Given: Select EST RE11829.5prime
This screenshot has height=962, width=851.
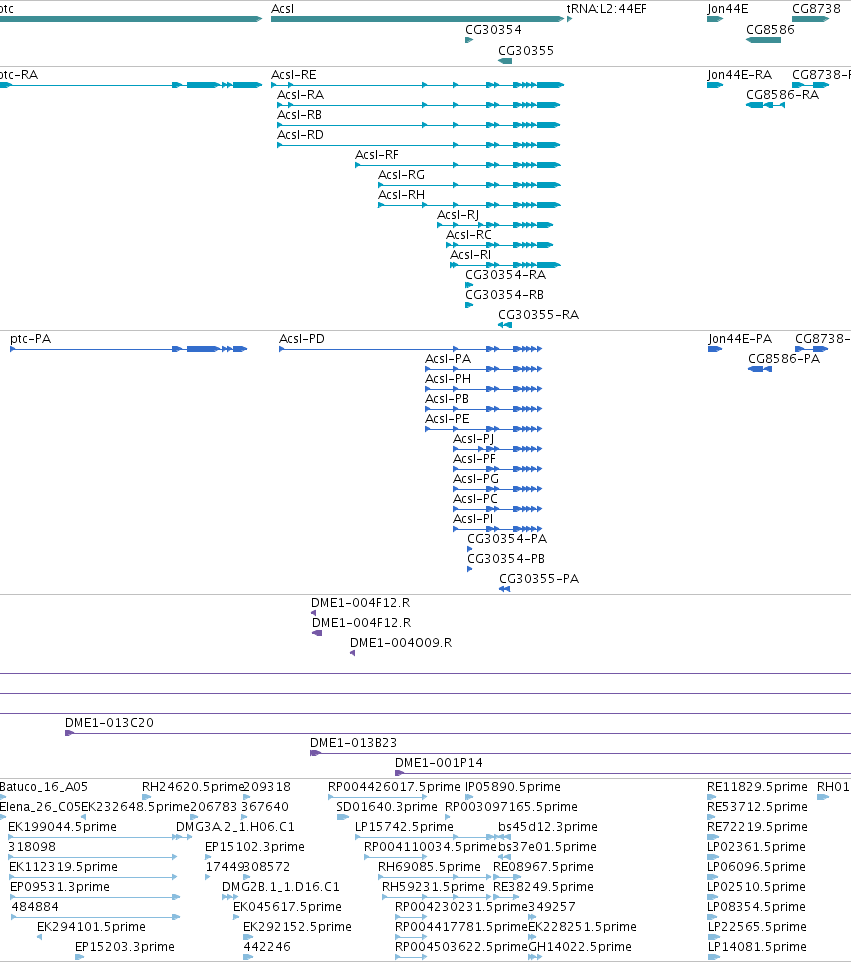Looking at the screenshot, I should [757, 787].
